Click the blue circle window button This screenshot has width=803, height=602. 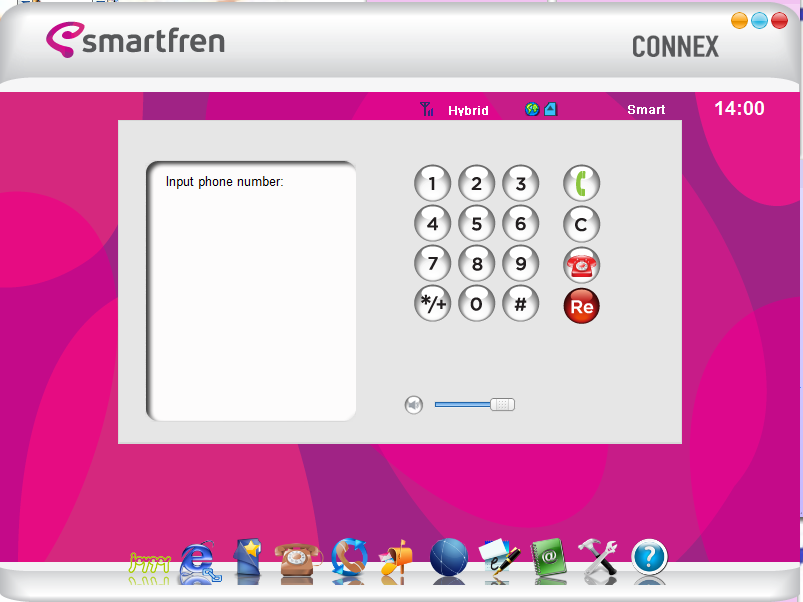759,20
